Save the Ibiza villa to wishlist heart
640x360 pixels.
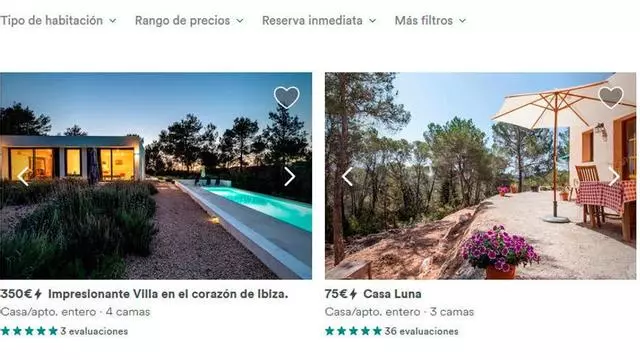coord(287,97)
